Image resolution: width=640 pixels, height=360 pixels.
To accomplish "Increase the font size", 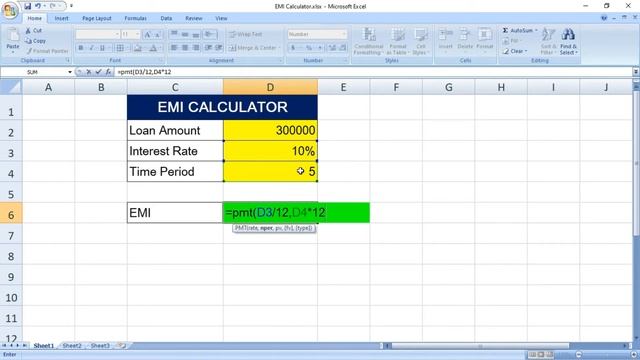I will (147, 35).
